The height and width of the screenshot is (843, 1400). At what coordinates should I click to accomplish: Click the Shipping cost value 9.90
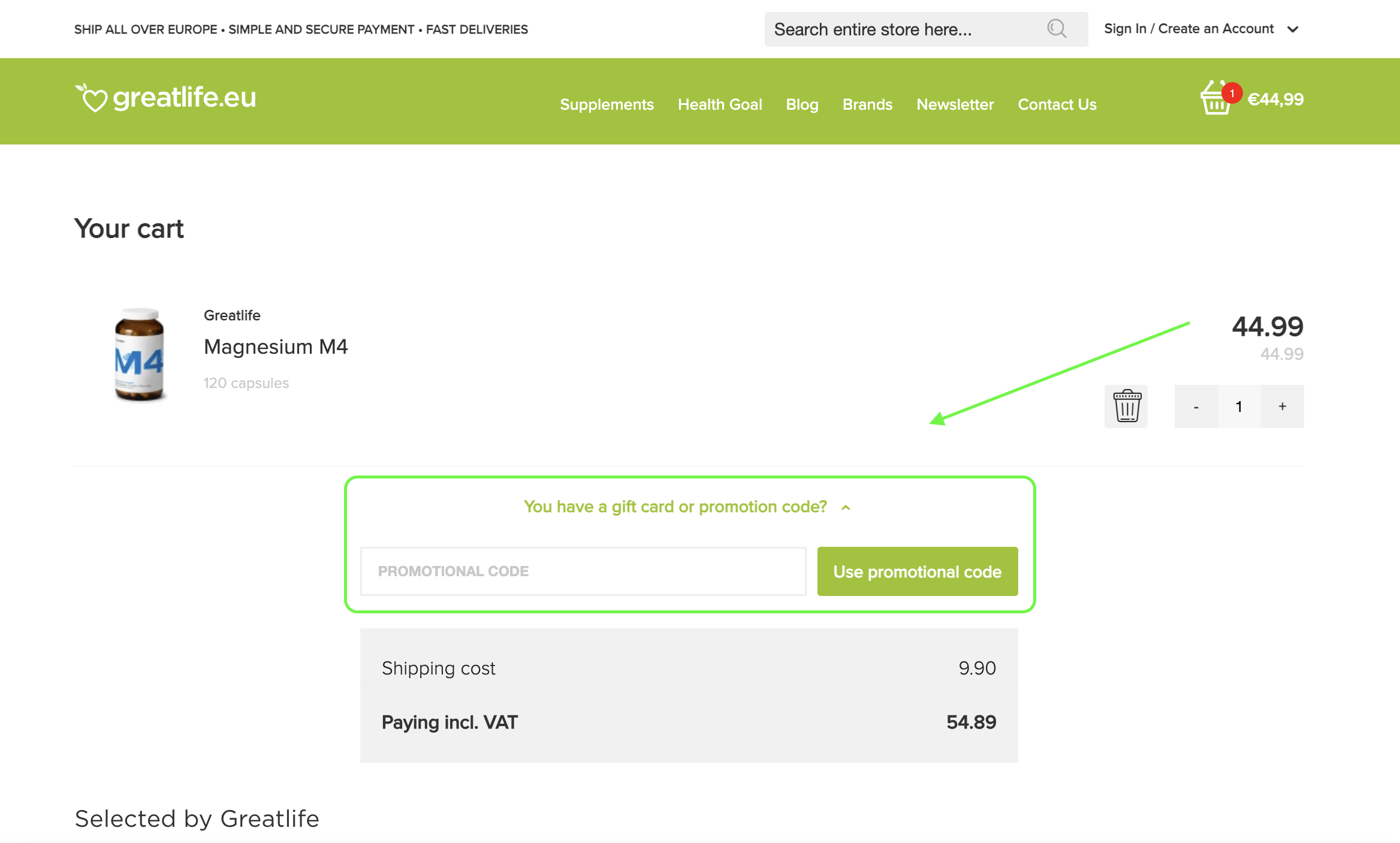coord(977,668)
